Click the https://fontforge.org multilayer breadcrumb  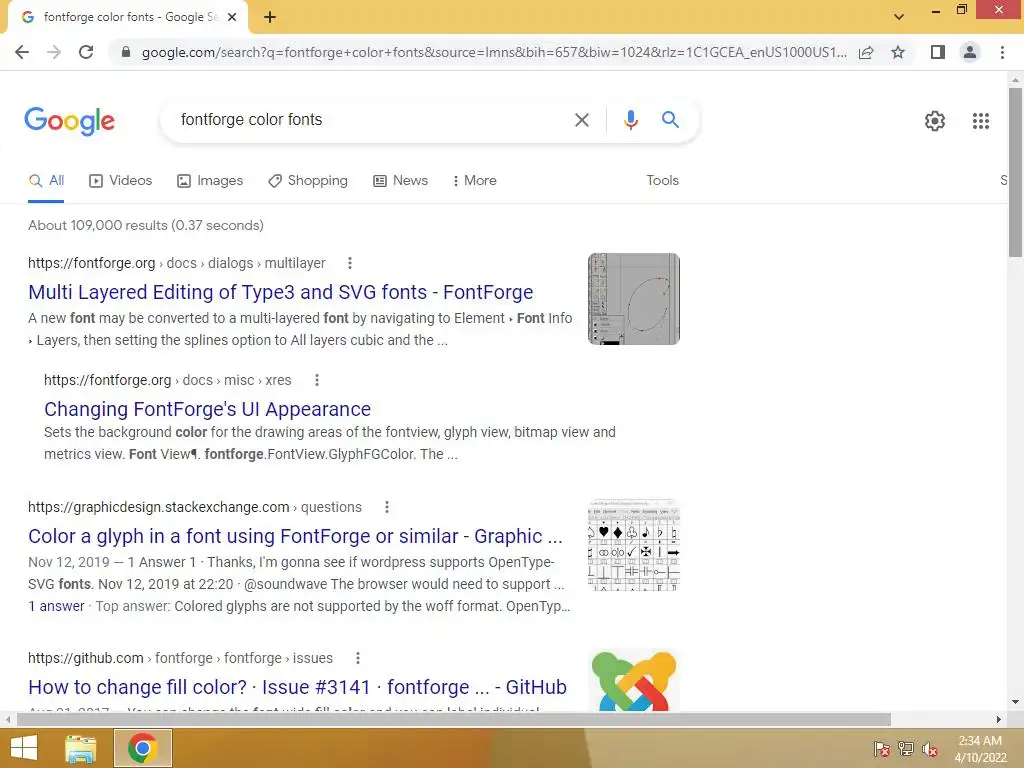(x=176, y=263)
